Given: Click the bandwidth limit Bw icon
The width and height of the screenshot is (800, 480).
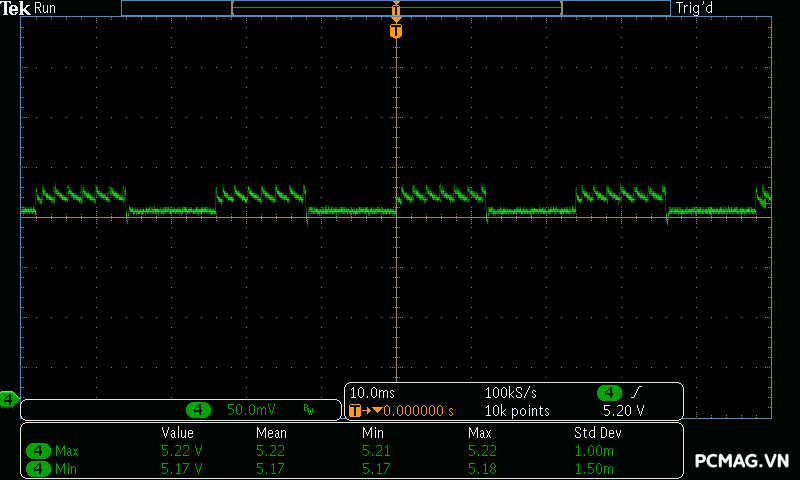Looking at the screenshot, I should 309,410.
